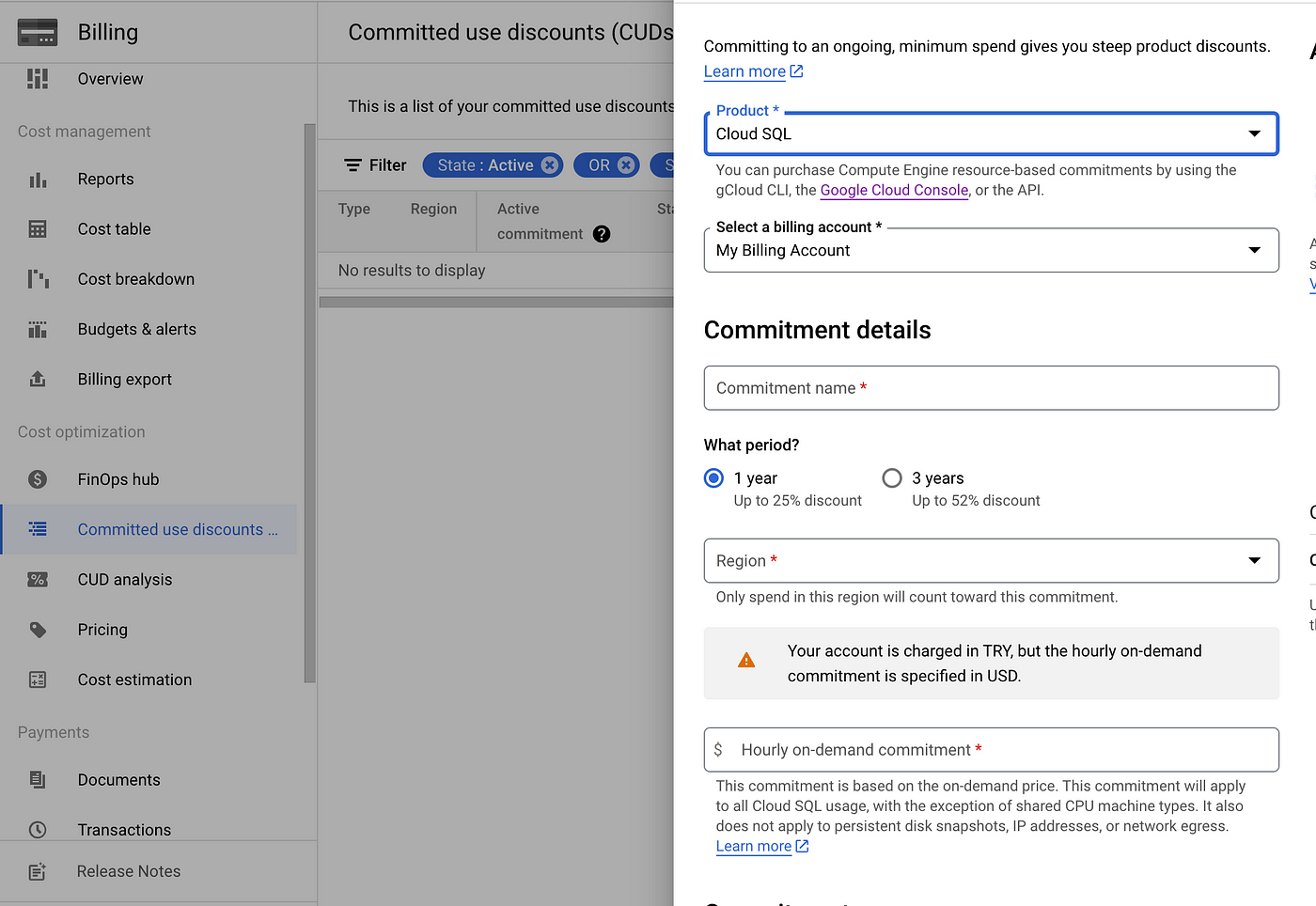Viewport: 1316px width, 906px height.
Task: Click the currency warning triangle icon
Action: coord(746,661)
